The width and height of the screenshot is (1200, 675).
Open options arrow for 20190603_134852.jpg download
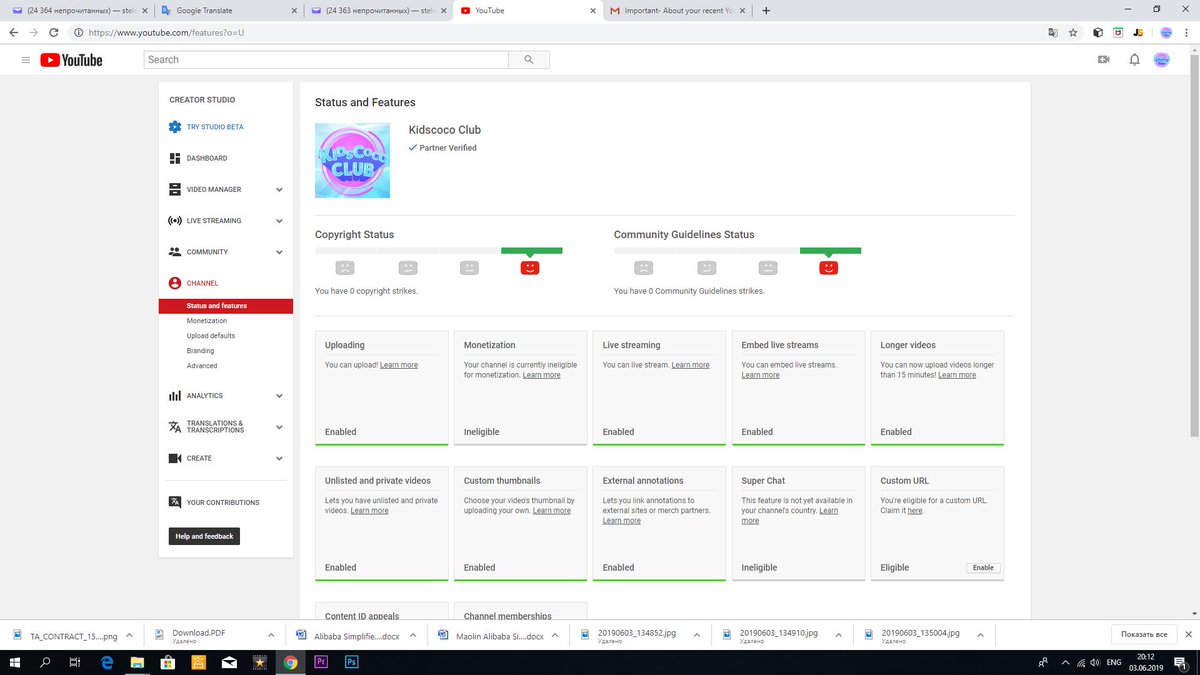697,635
